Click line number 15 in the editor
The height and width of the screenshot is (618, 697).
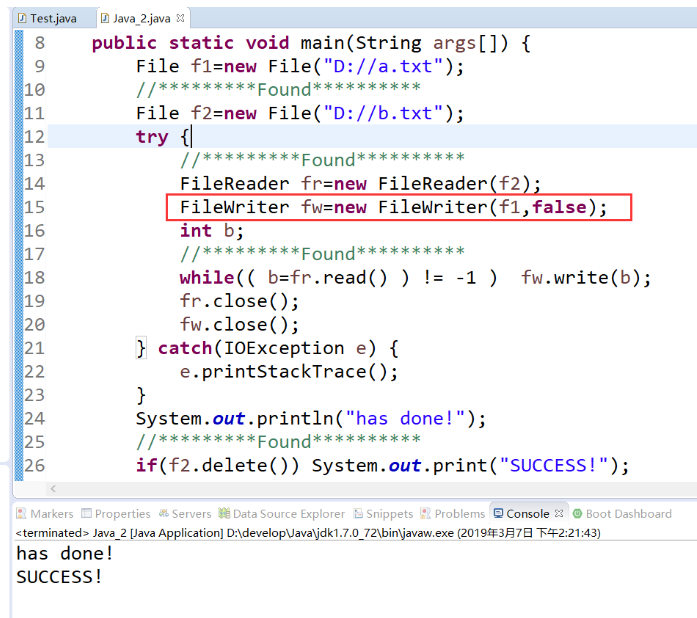[34, 207]
